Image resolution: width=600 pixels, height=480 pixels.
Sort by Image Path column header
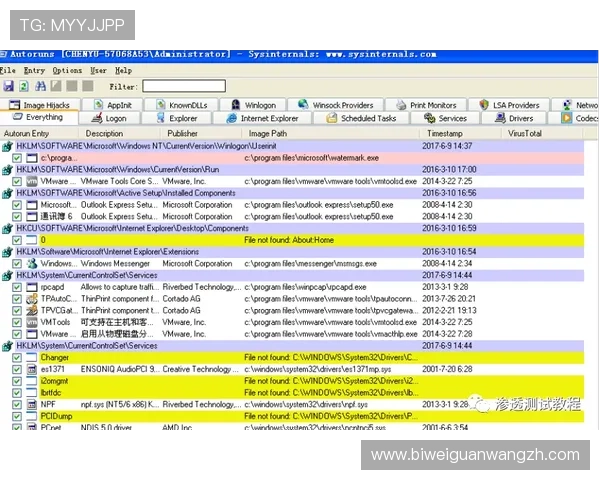(x=331, y=134)
